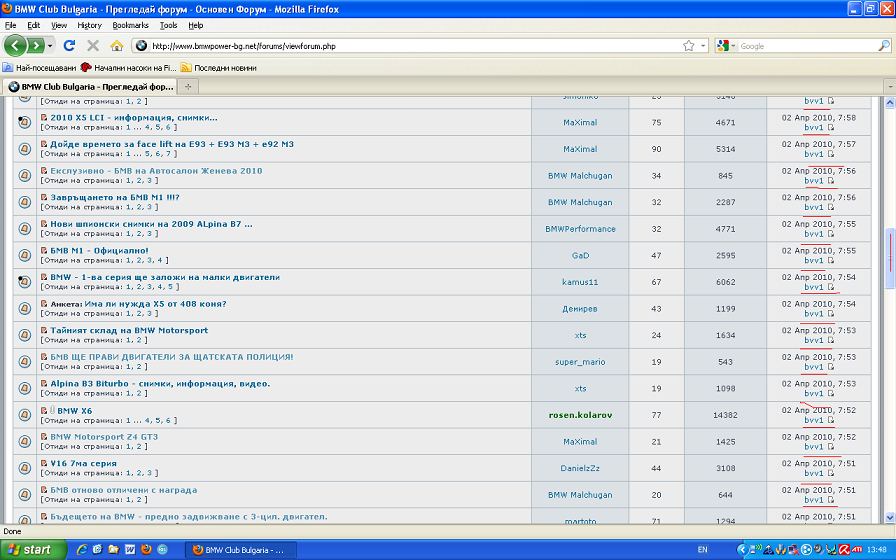Select the 'BMW Club Bulgaria' browser tab
Image resolution: width=896 pixels, height=560 pixels.
point(90,86)
